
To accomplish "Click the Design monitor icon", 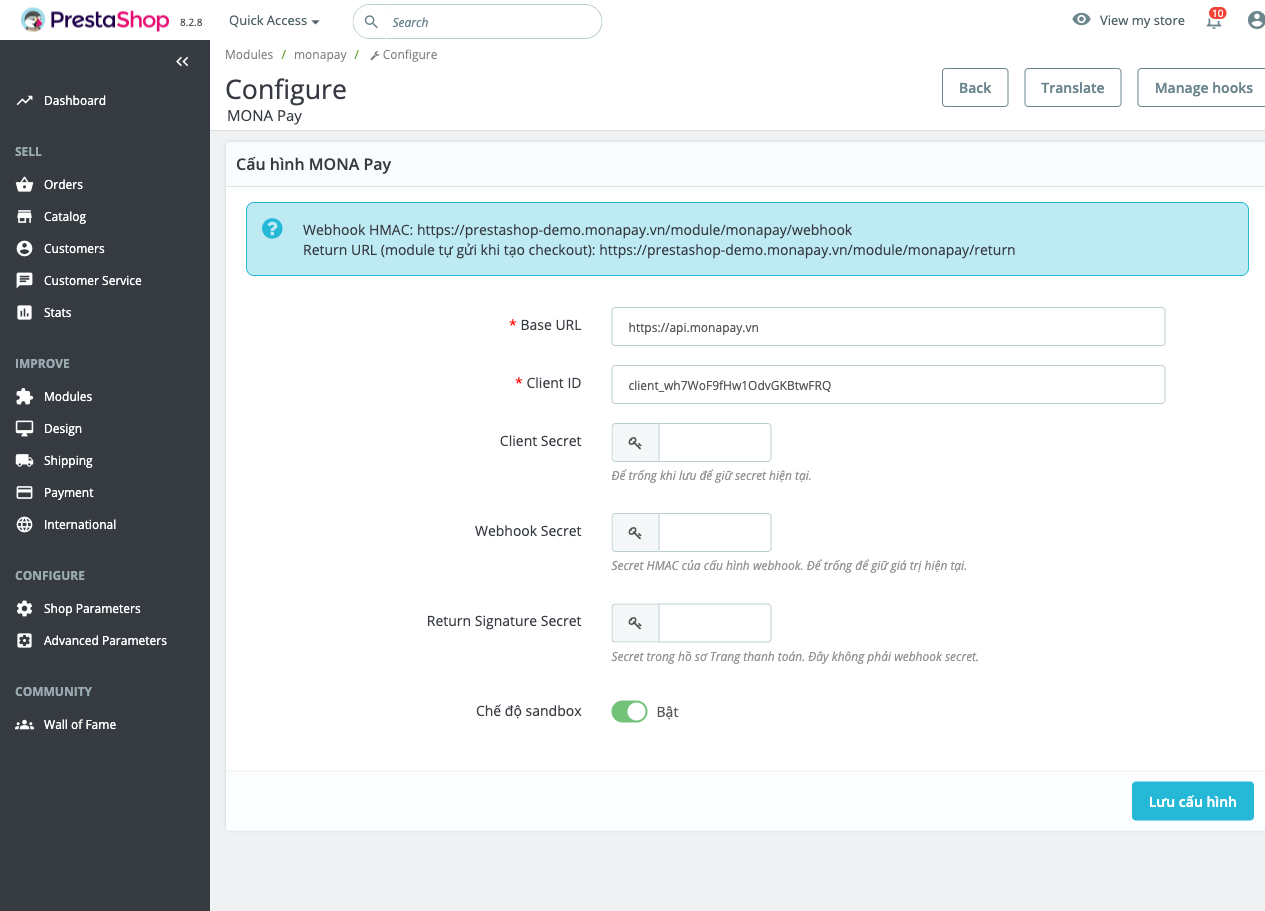I will pyautogui.click(x=25, y=429).
